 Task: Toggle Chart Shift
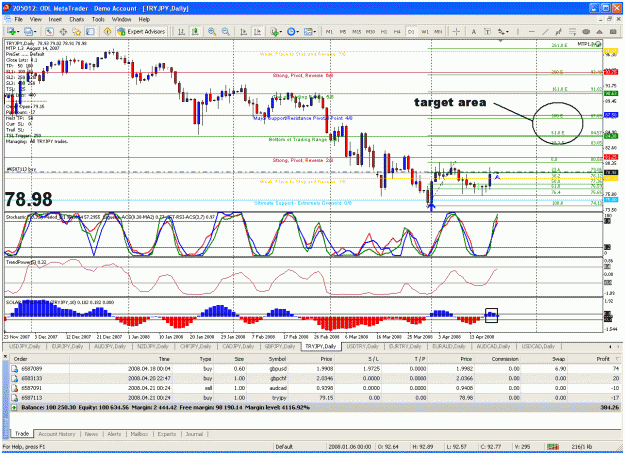coord(257,32)
